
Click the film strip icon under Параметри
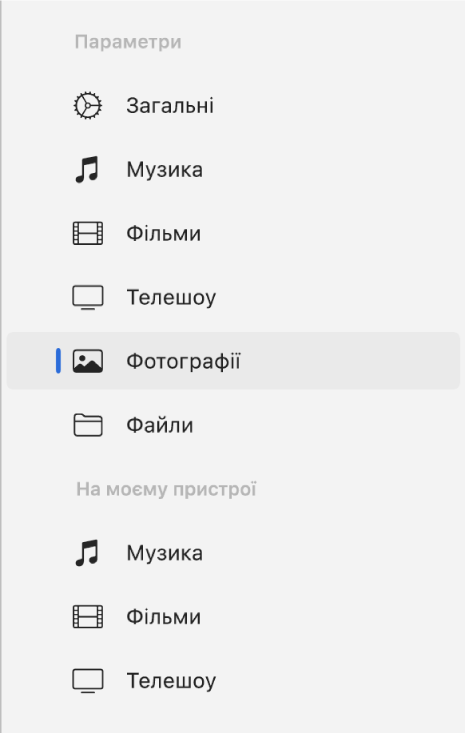[x=88, y=234]
